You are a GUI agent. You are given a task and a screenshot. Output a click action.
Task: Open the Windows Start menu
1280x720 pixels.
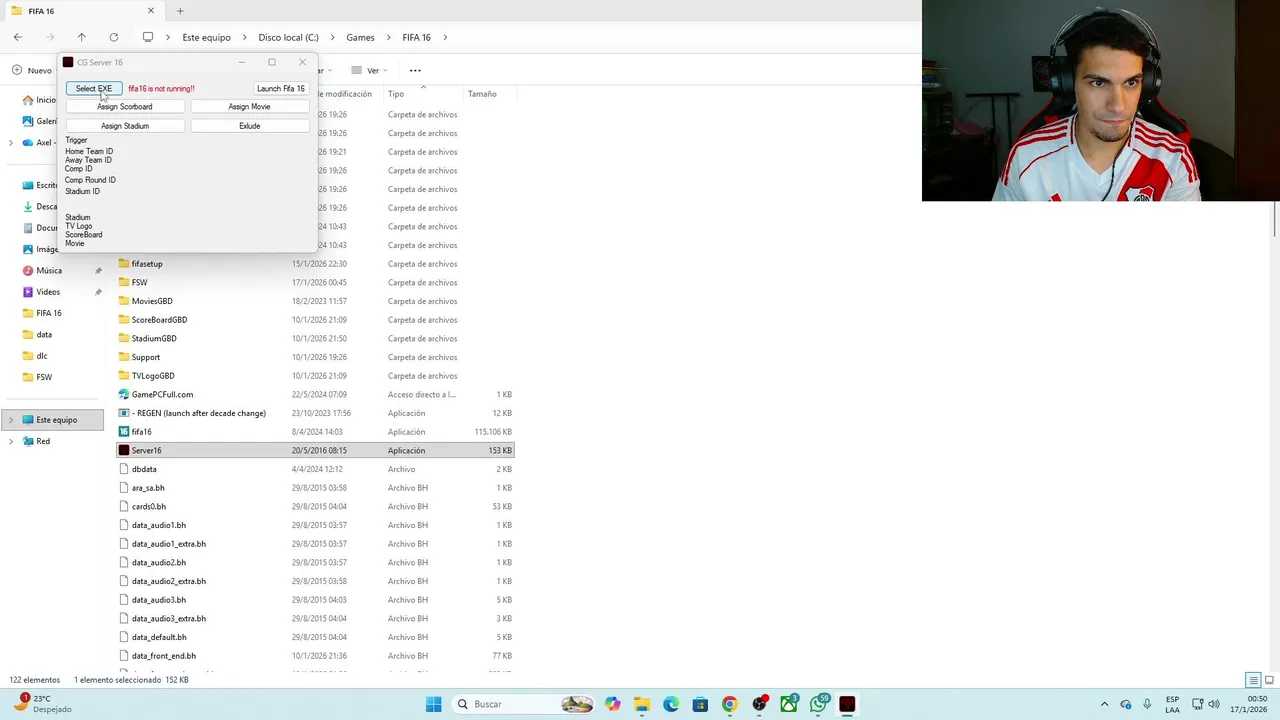[433, 704]
